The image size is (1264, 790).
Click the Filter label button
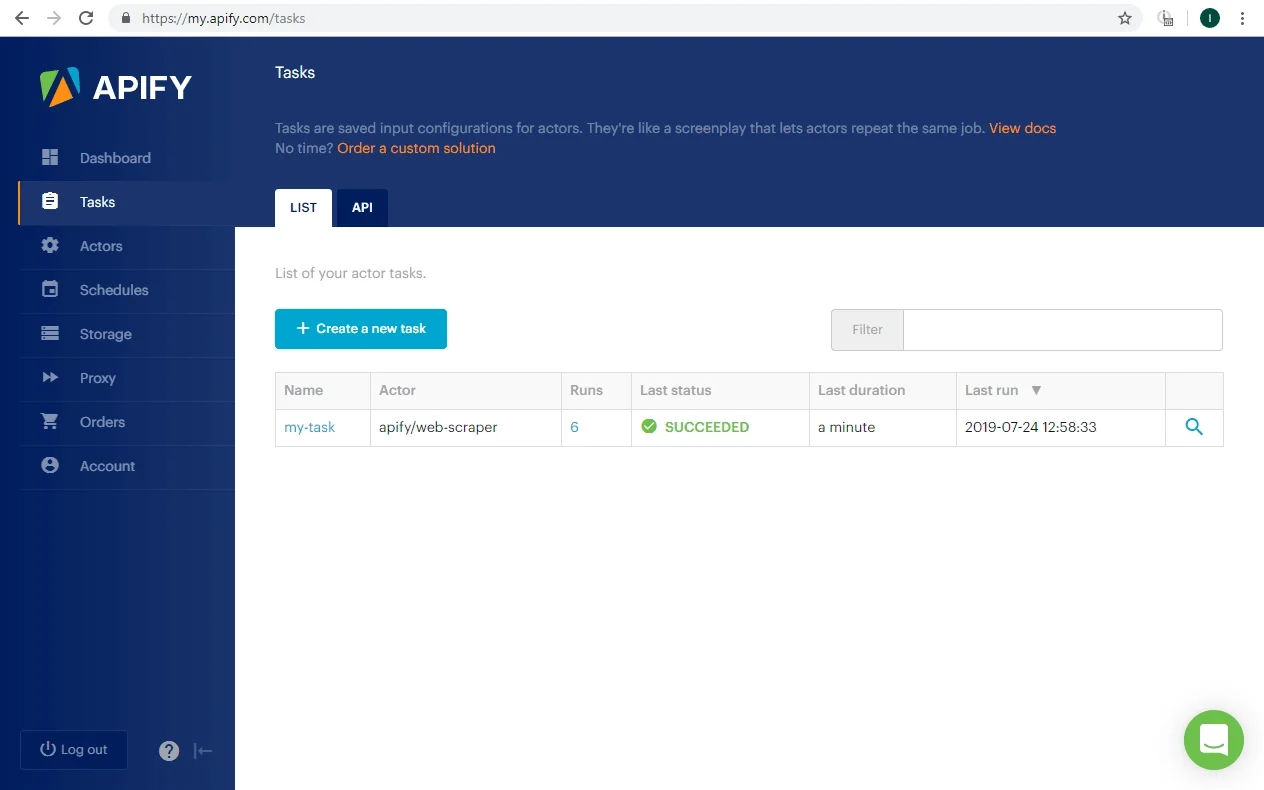click(867, 330)
